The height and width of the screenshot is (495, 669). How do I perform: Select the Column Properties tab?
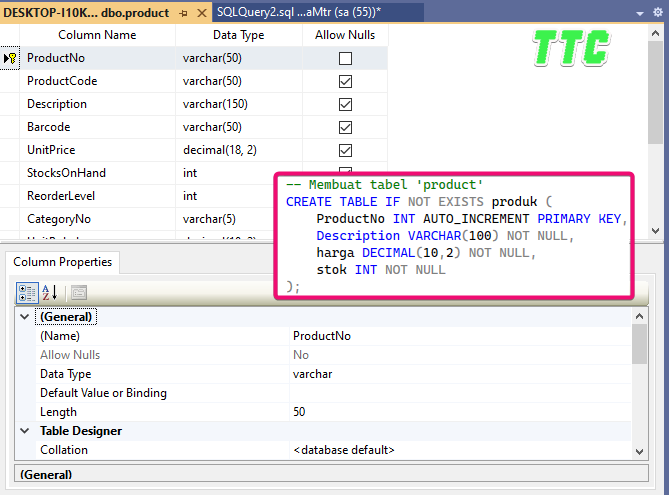pos(61,263)
